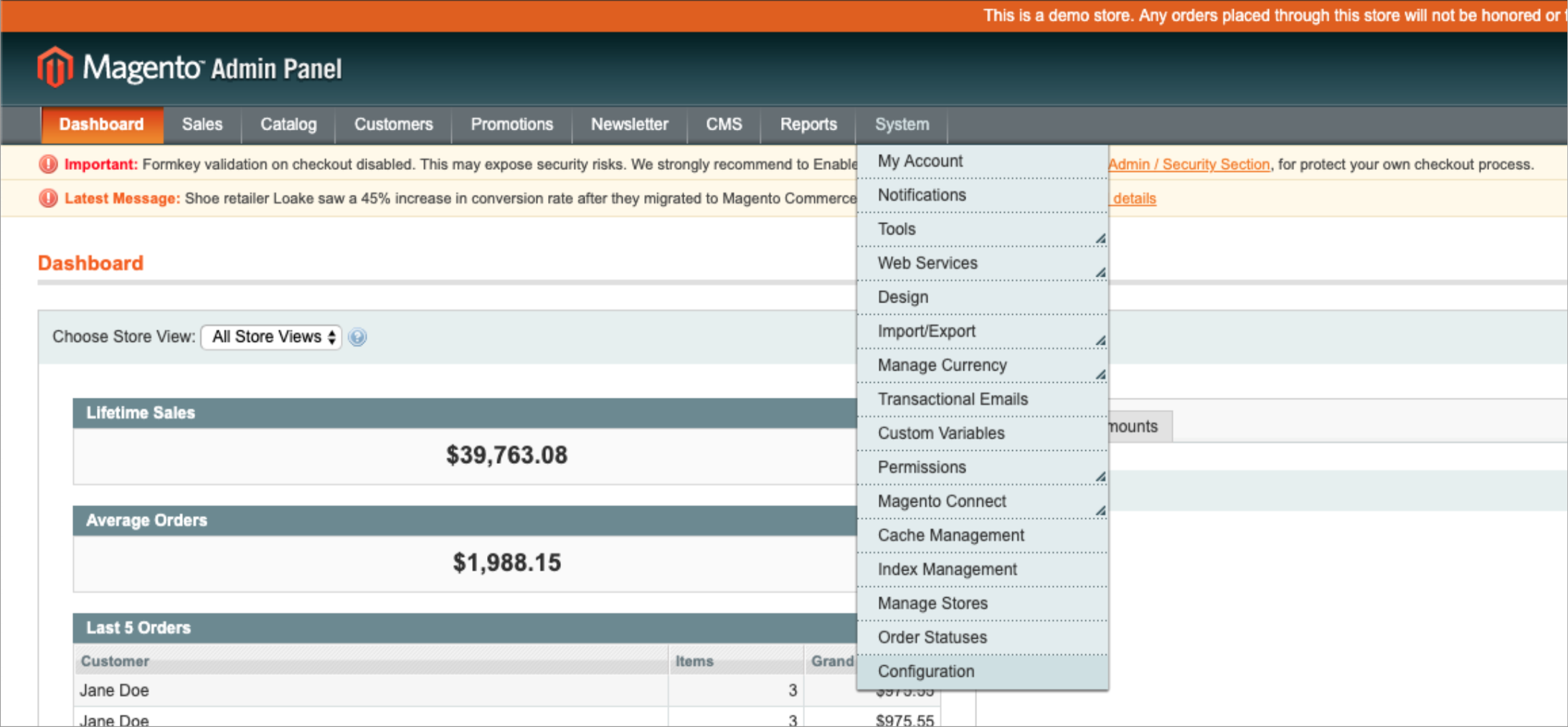Open Index Management from the menu

click(983, 570)
